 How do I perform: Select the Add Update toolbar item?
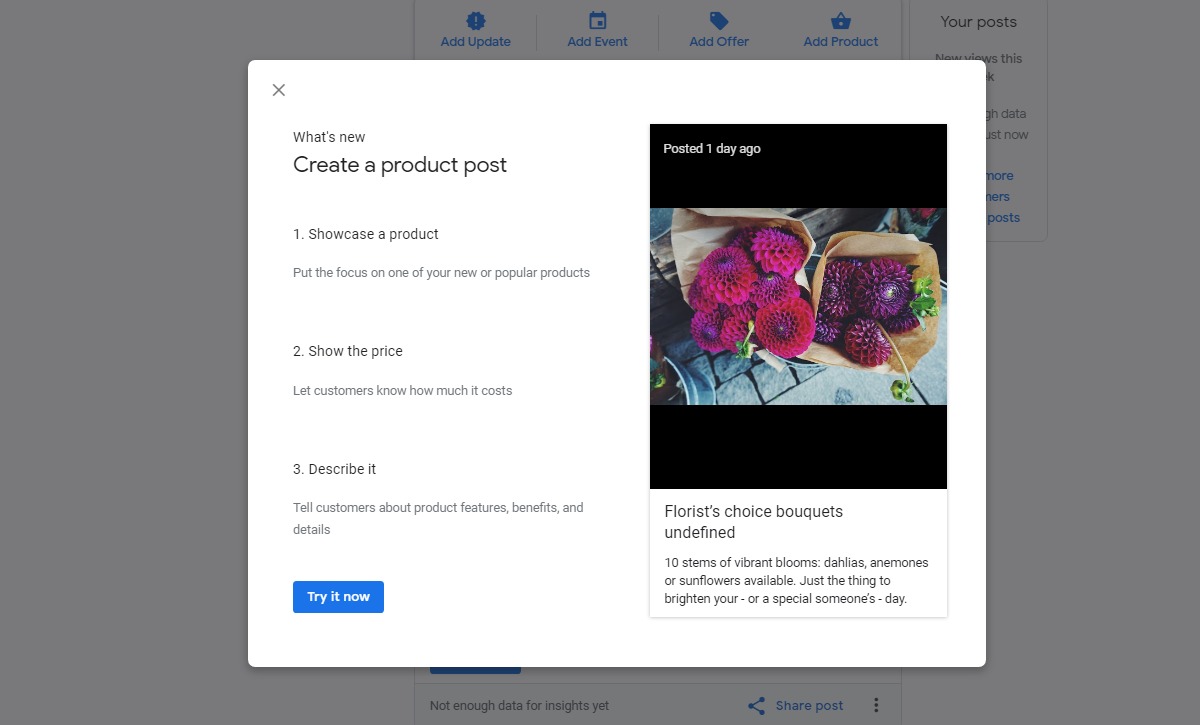[475, 30]
